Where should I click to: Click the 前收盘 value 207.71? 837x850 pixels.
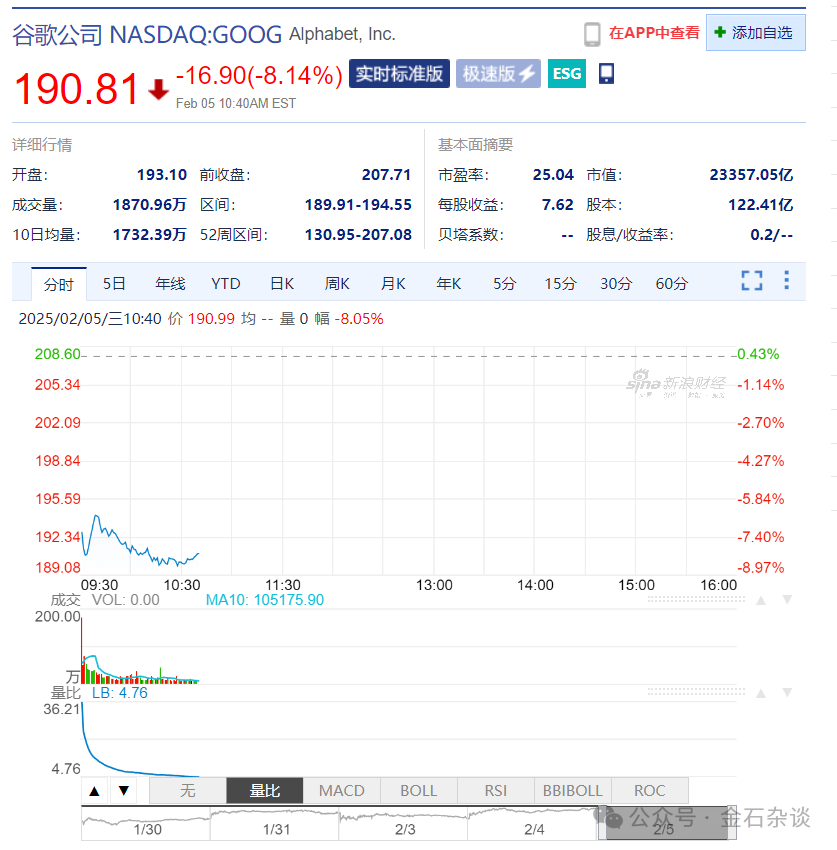[386, 175]
